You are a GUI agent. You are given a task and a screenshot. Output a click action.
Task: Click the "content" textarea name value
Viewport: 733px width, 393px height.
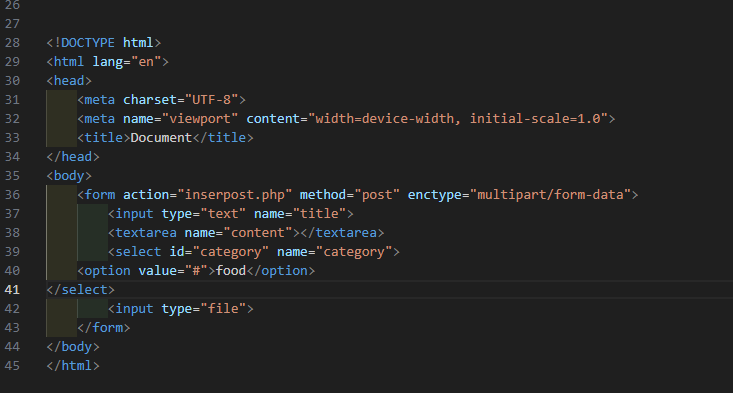point(258,233)
